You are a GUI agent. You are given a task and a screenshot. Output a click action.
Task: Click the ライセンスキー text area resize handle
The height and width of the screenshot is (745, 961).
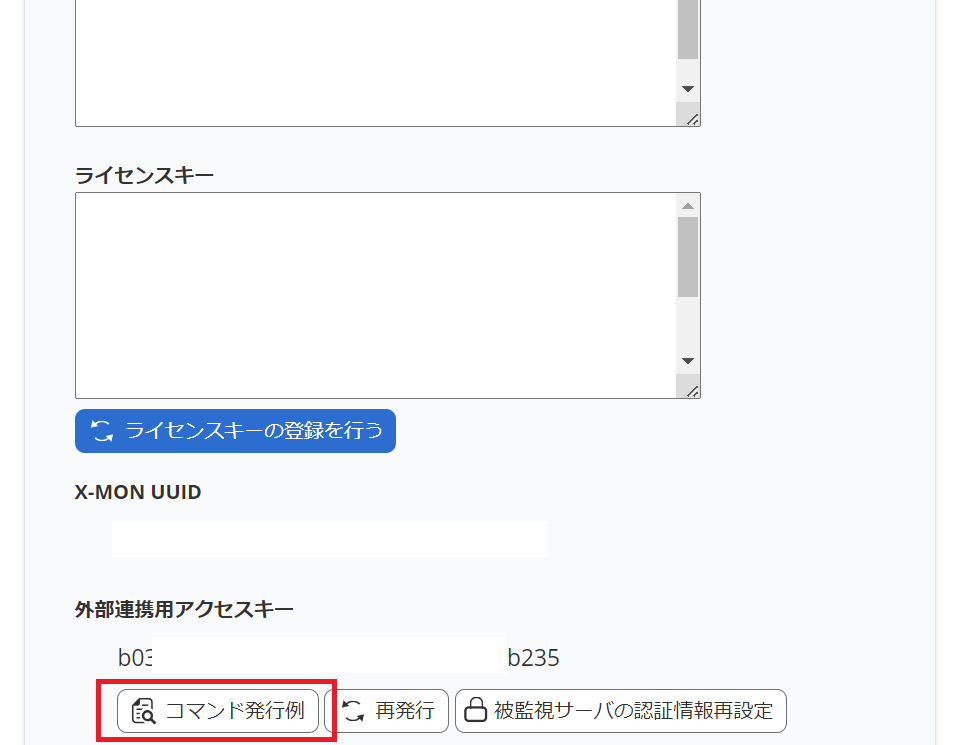pyautogui.click(x=692, y=390)
